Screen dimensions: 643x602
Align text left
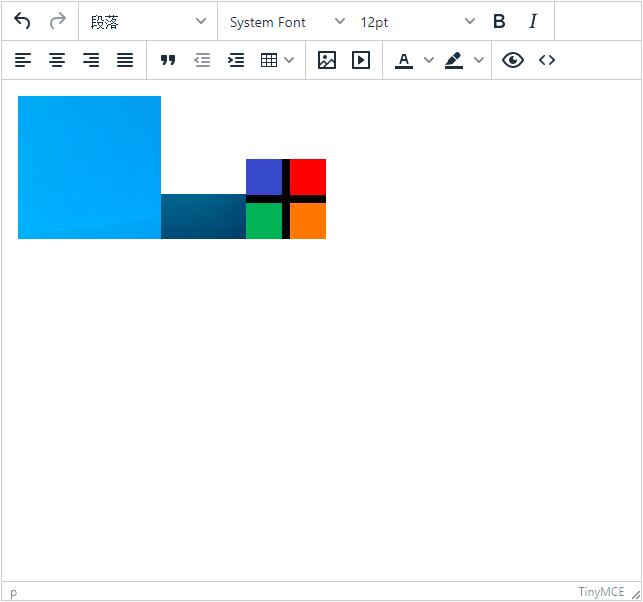(x=23, y=60)
